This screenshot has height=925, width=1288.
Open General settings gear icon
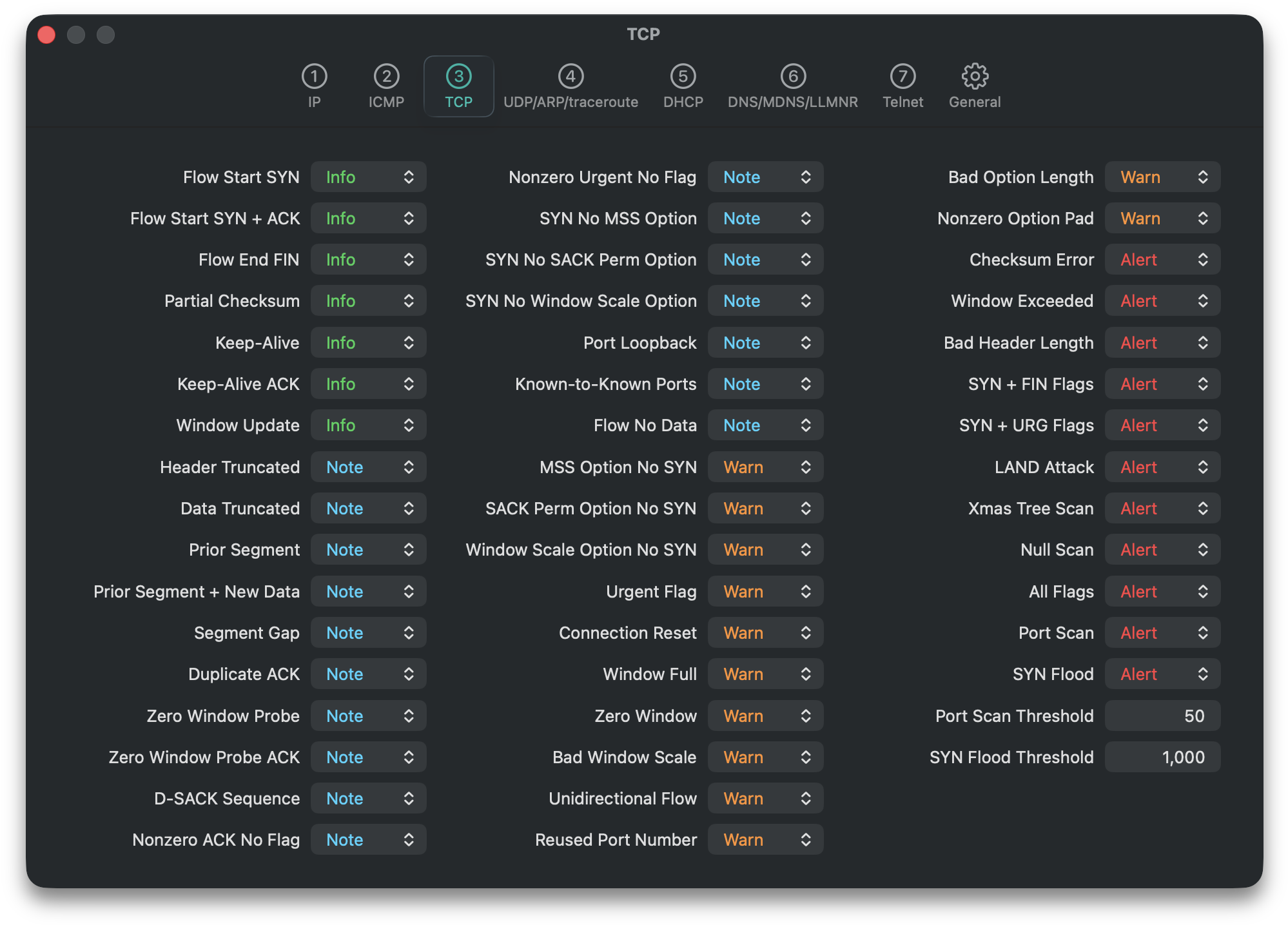pyautogui.click(x=975, y=77)
